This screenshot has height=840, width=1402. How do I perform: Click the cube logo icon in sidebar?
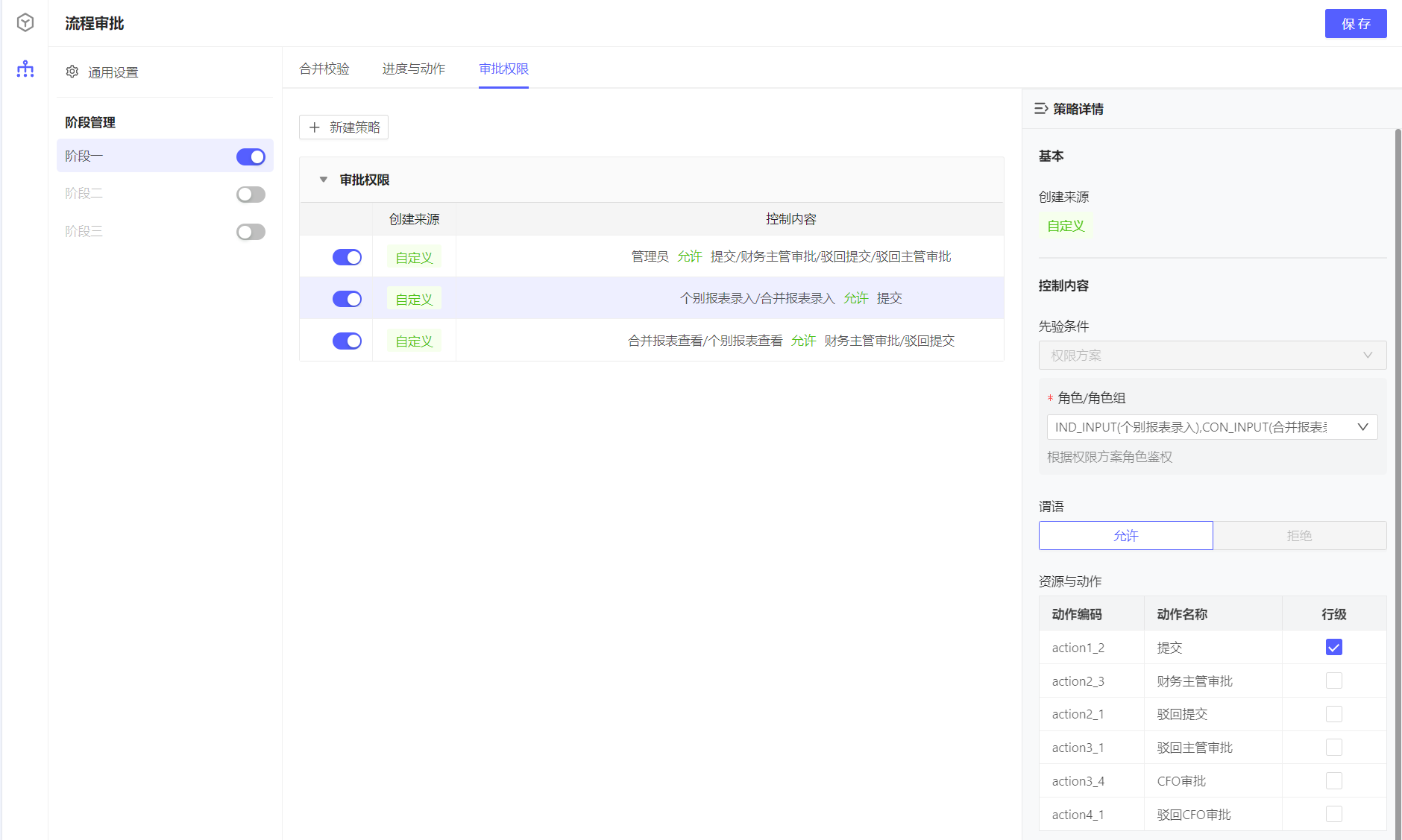point(25,23)
